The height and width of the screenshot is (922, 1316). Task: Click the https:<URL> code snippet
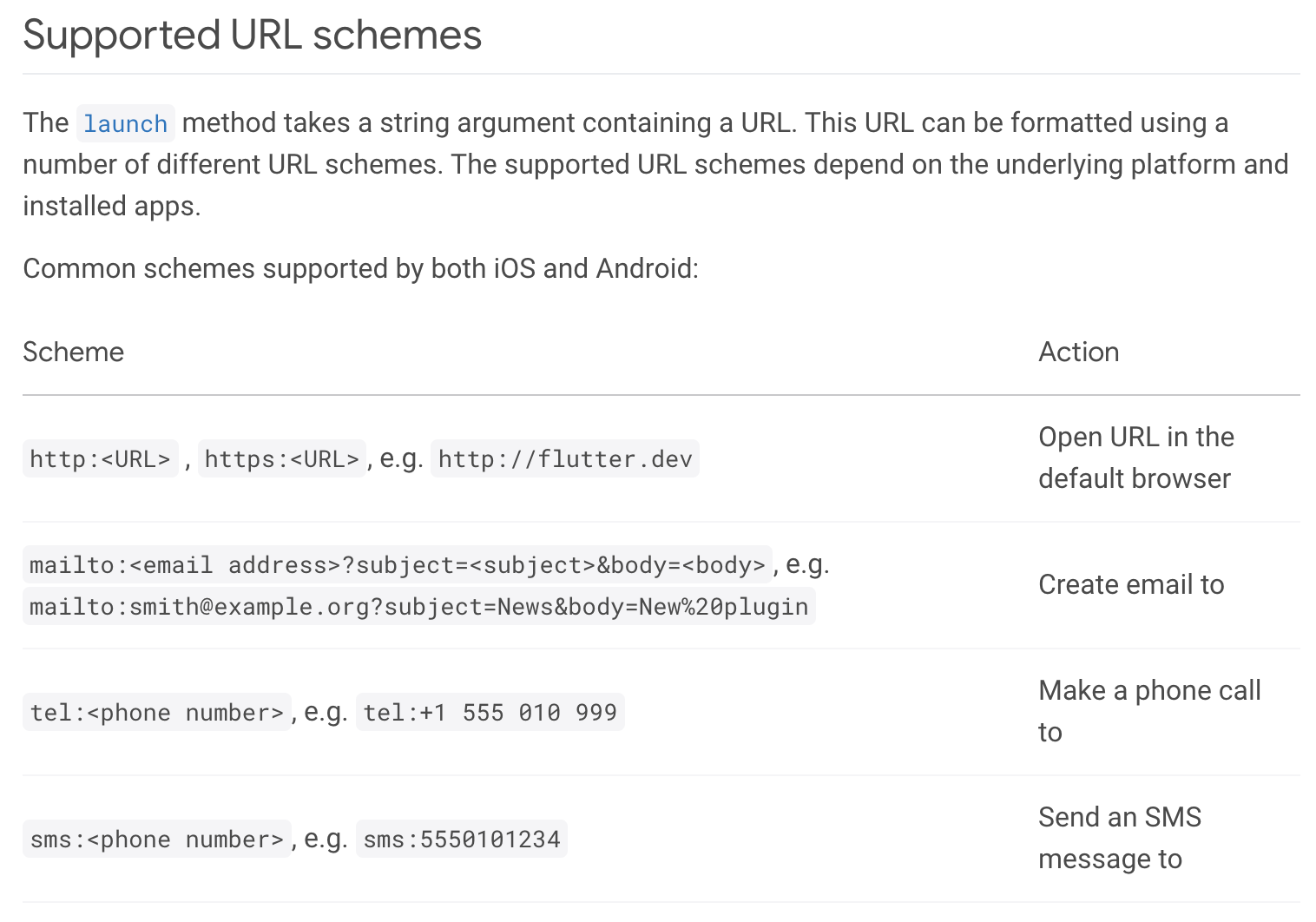click(281, 458)
